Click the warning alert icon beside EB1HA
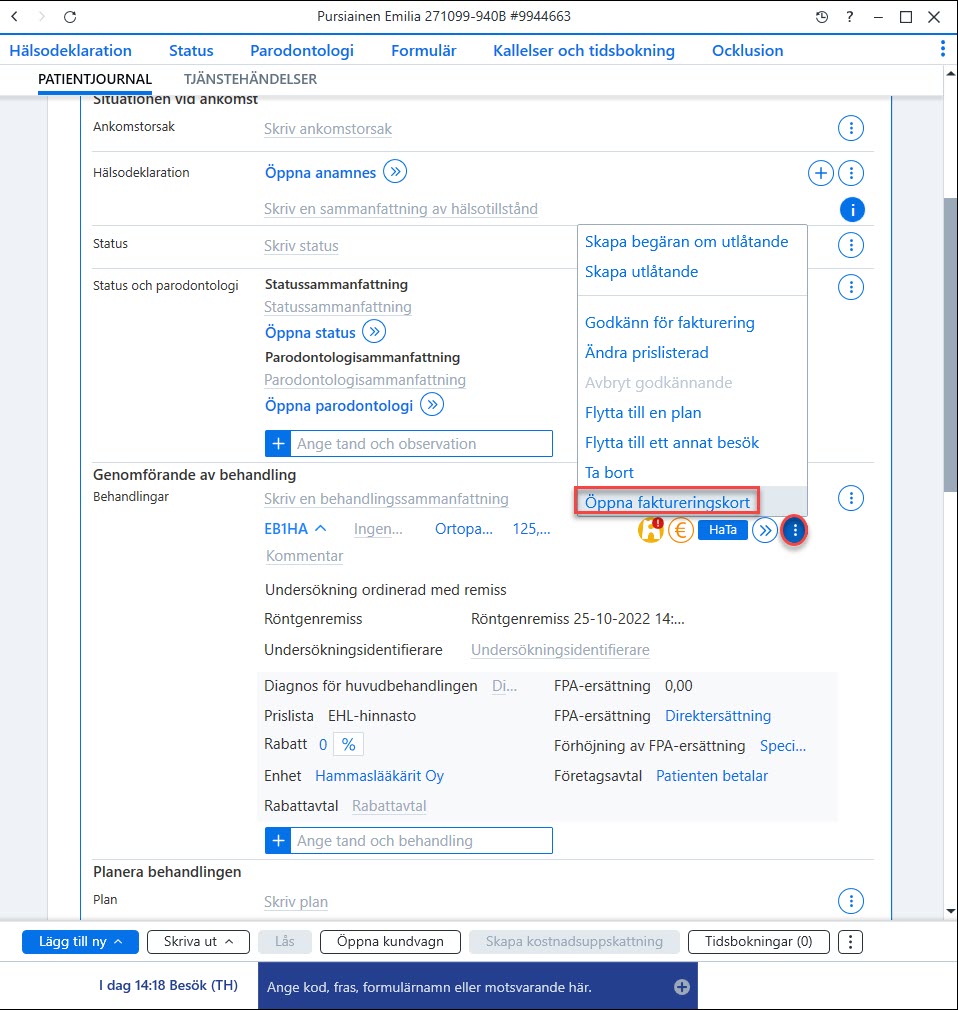The height and width of the screenshot is (1010, 958). (x=651, y=530)
